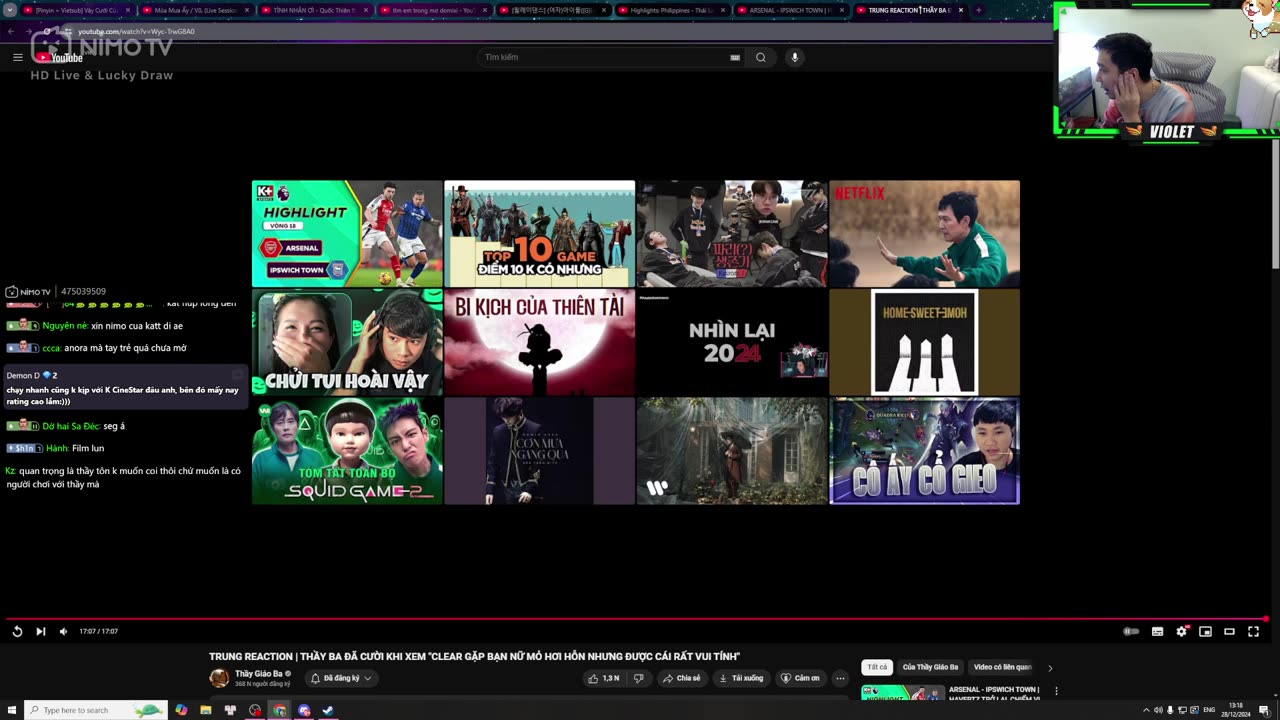The height and width of the screenshot is (720, 1280).
Task: Enter fullscreen mode
Action: (x=1253, y=631)
